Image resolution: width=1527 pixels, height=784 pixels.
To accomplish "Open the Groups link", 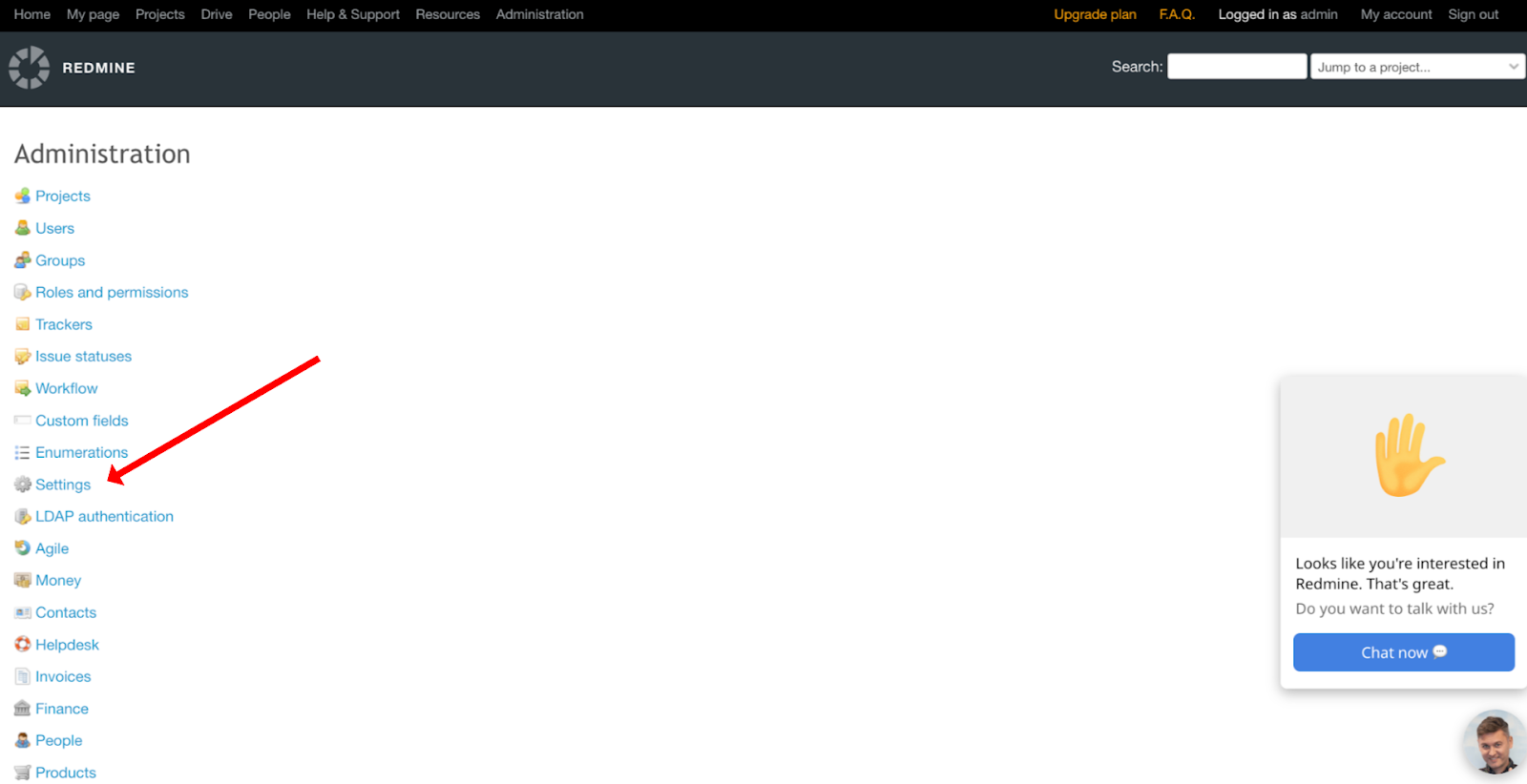I will tap(60, 260).
